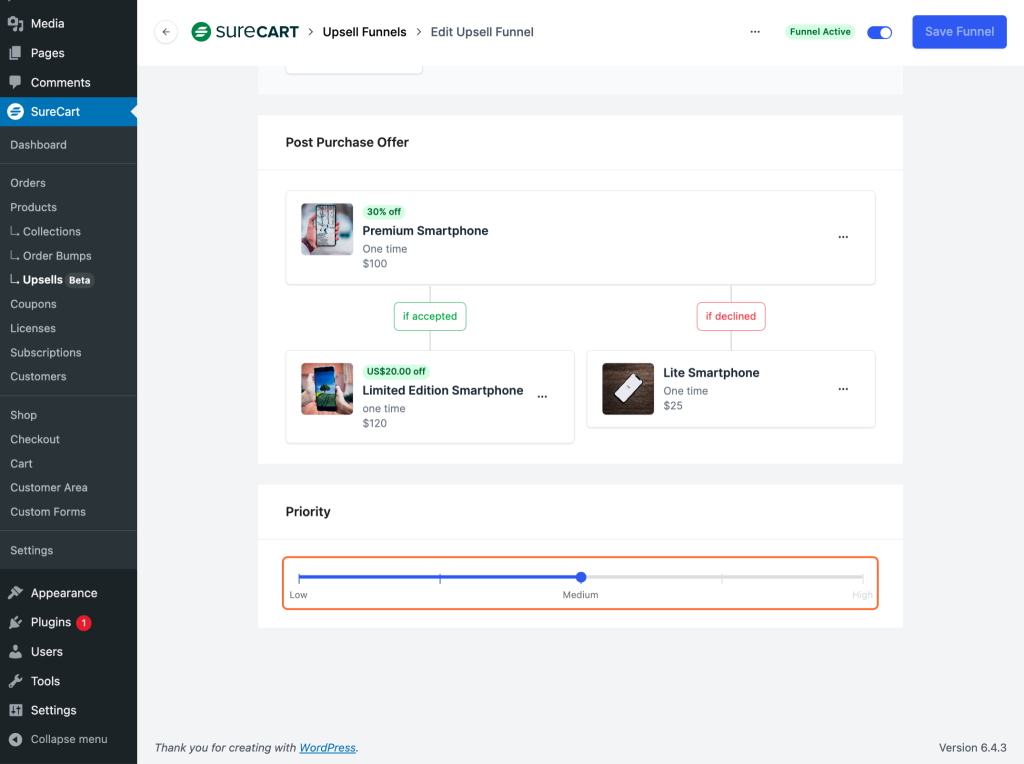
Task: Toggle the Funnel Active switch off
Action: (x=879, y=32)
